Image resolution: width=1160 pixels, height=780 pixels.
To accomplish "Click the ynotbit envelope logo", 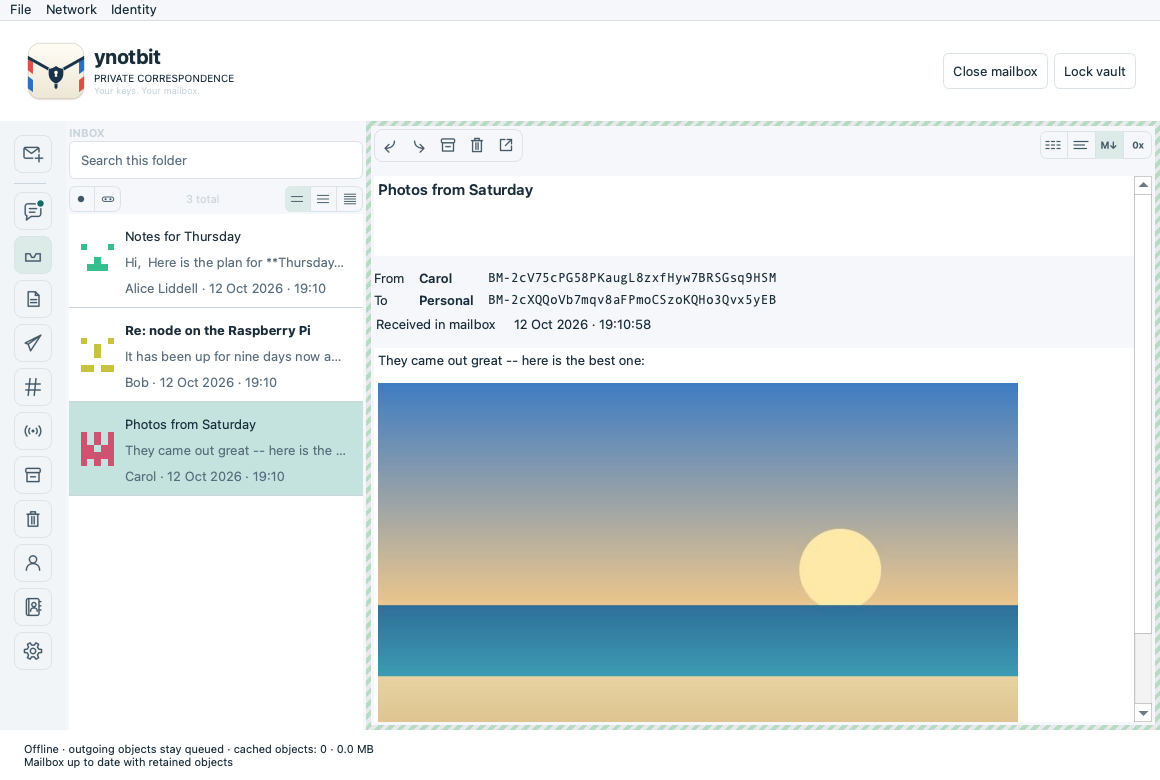I will (x=55, y=71).
